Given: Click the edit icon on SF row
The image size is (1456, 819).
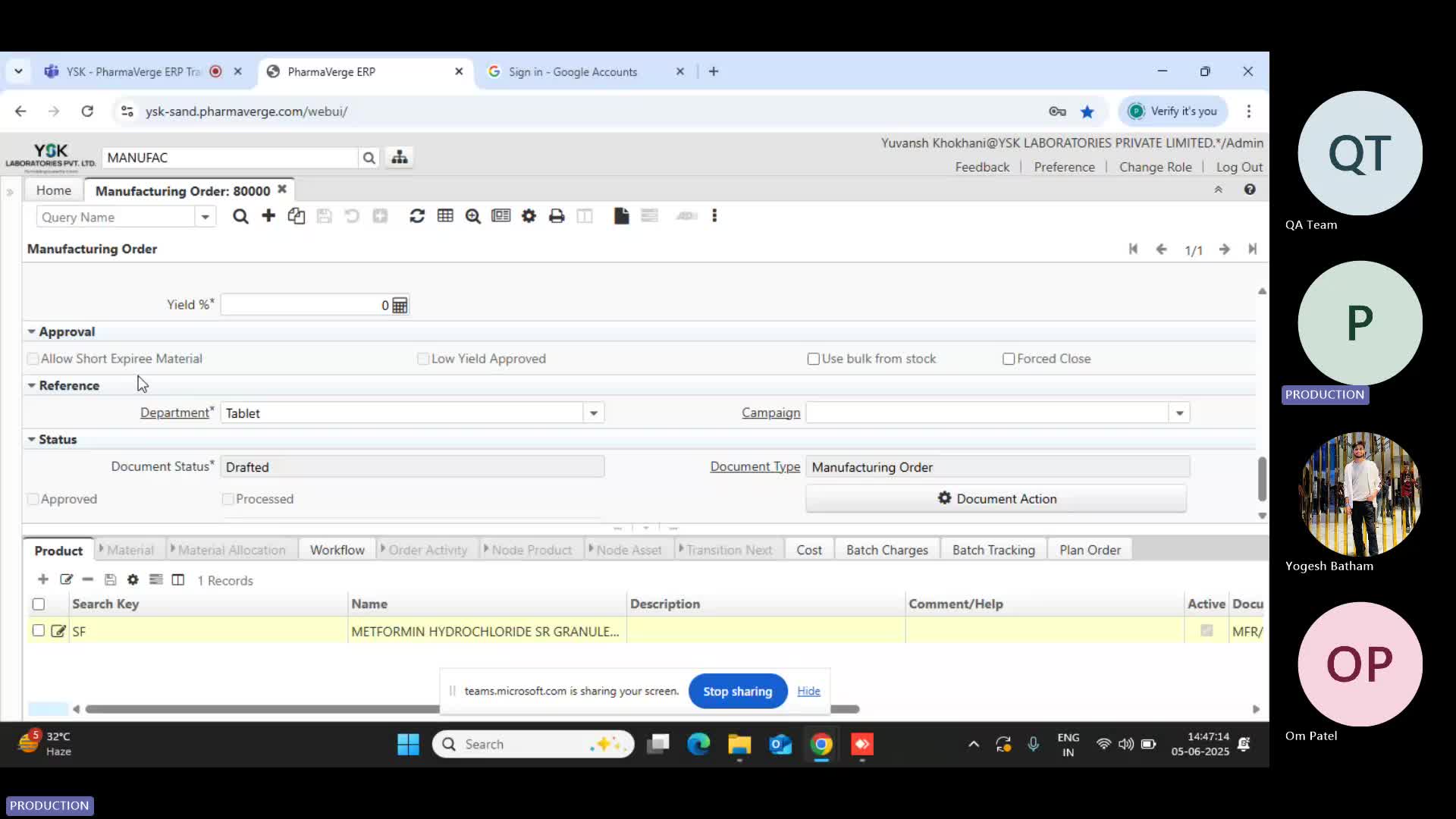Looking at the screenshot, I should pos(58,631).
